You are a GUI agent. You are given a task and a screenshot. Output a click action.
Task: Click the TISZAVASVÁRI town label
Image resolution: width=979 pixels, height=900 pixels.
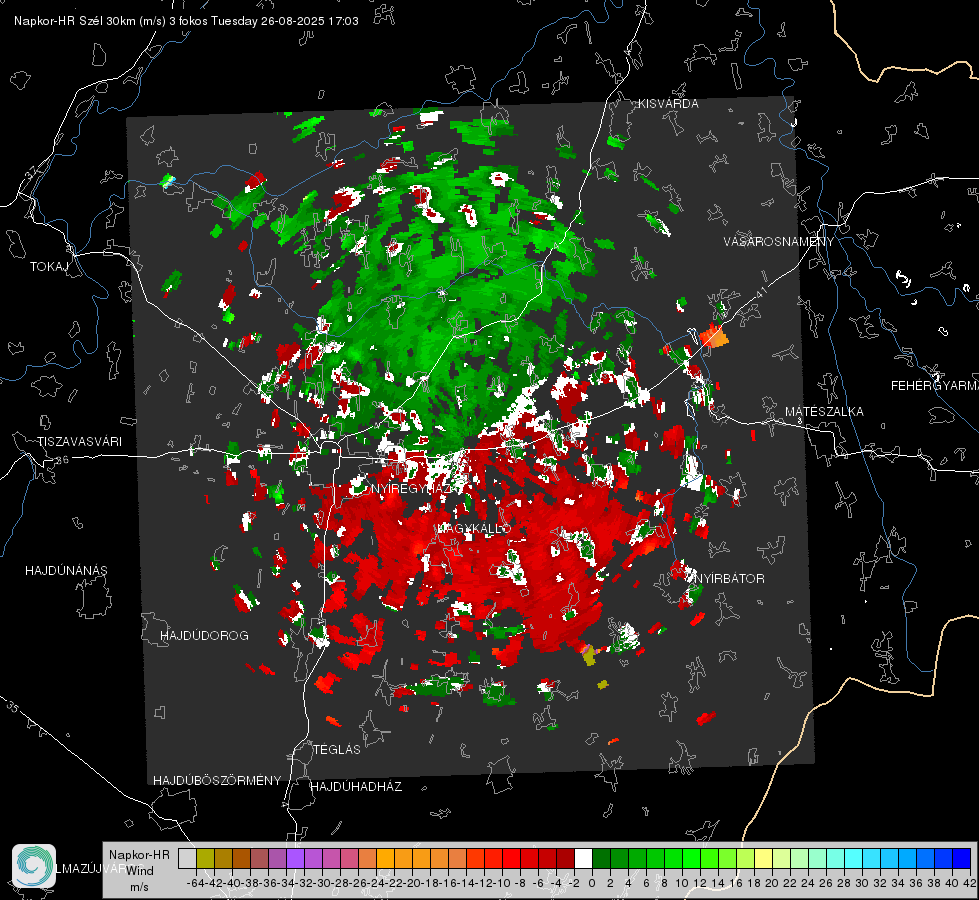(79, 442)
